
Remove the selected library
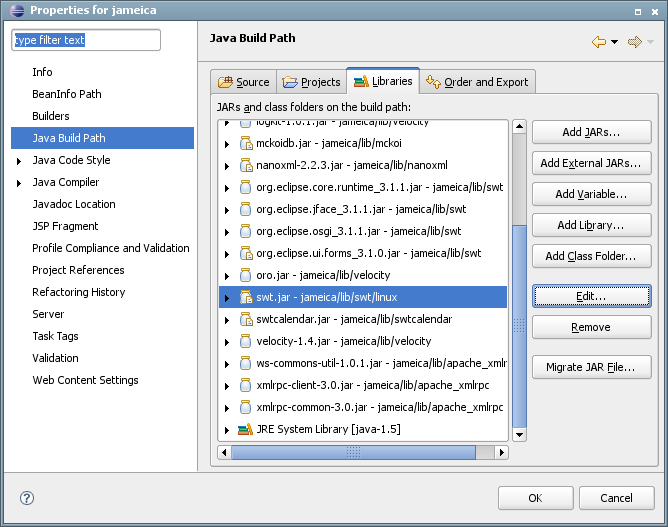[591, 327]
